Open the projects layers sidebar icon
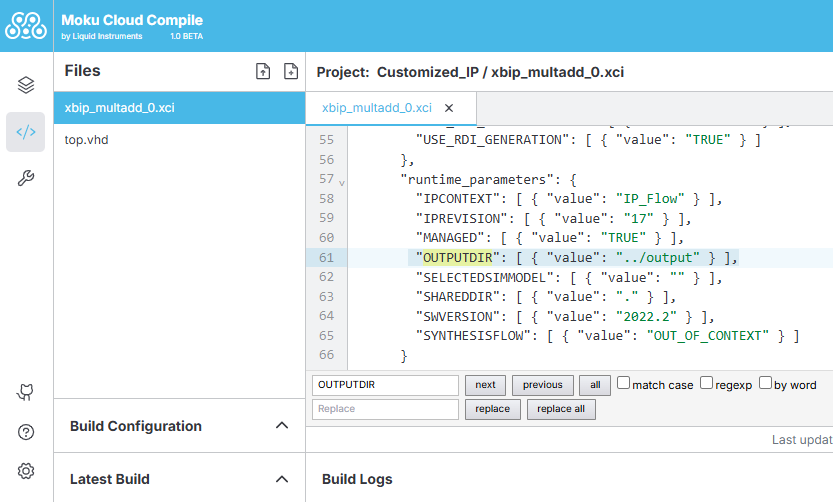This screenshot has width=833, height=502. click(26, 85)
